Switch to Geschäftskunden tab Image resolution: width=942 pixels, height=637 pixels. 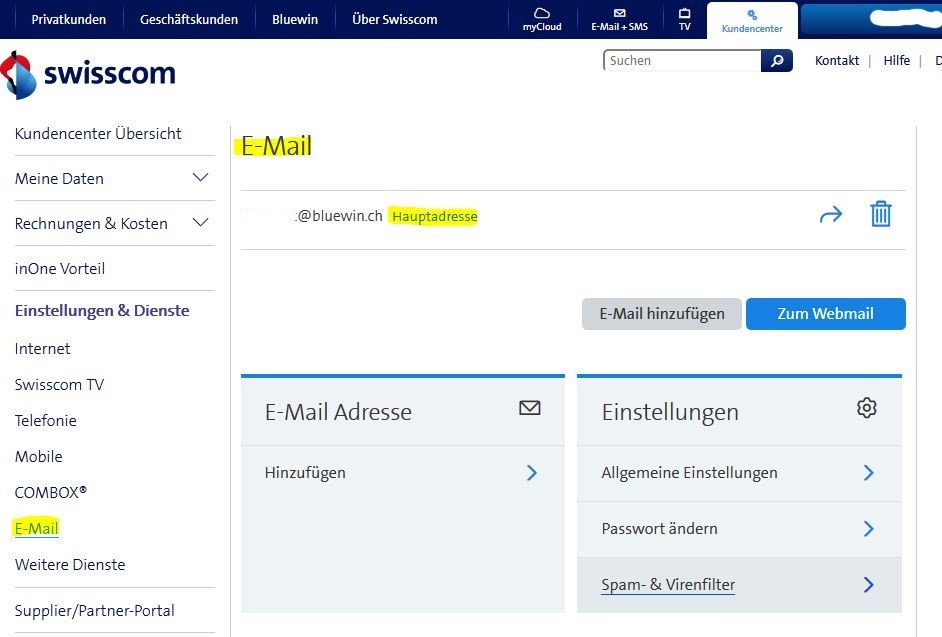[189, 19]
